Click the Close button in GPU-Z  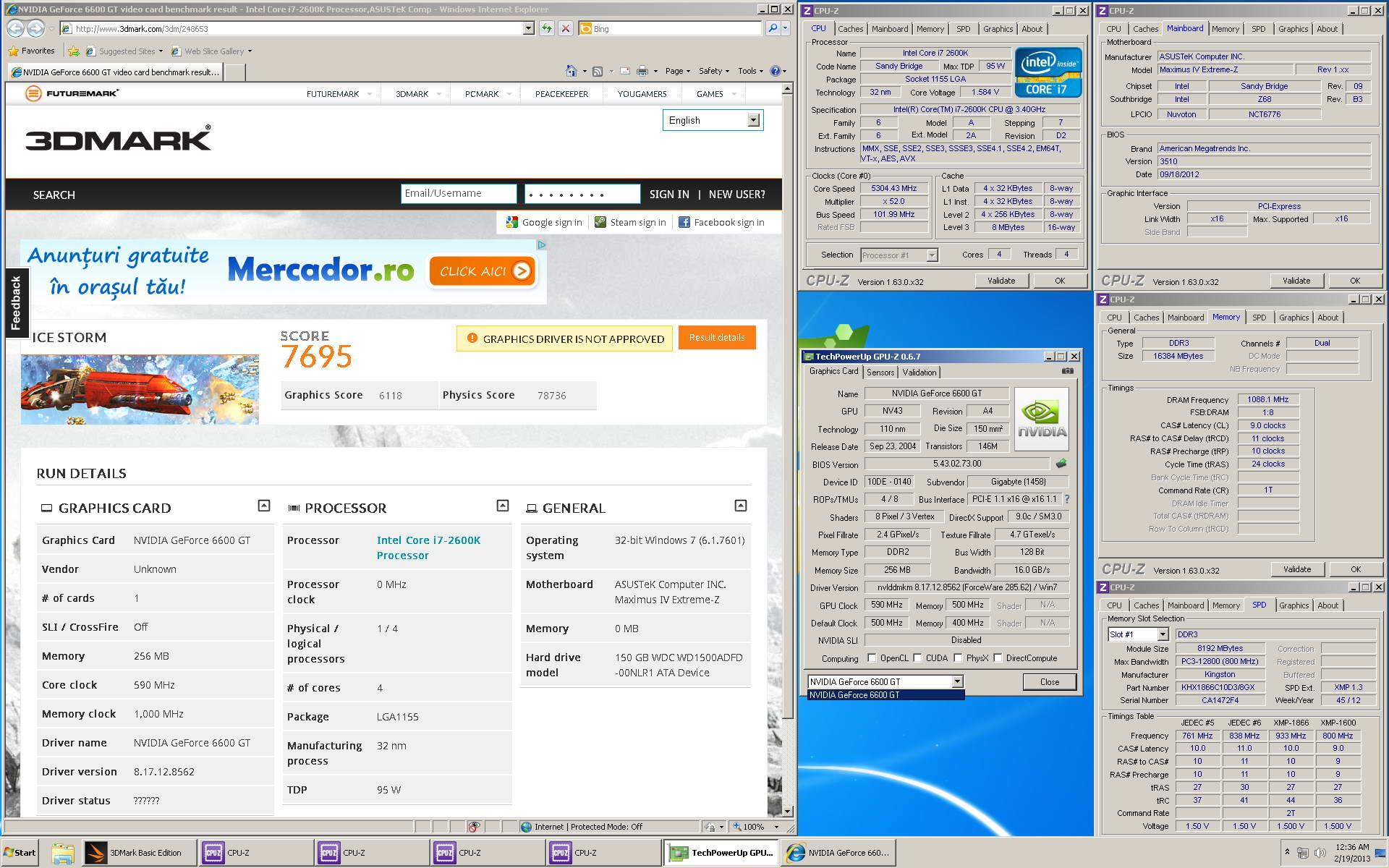click(x=1049, y=681)
